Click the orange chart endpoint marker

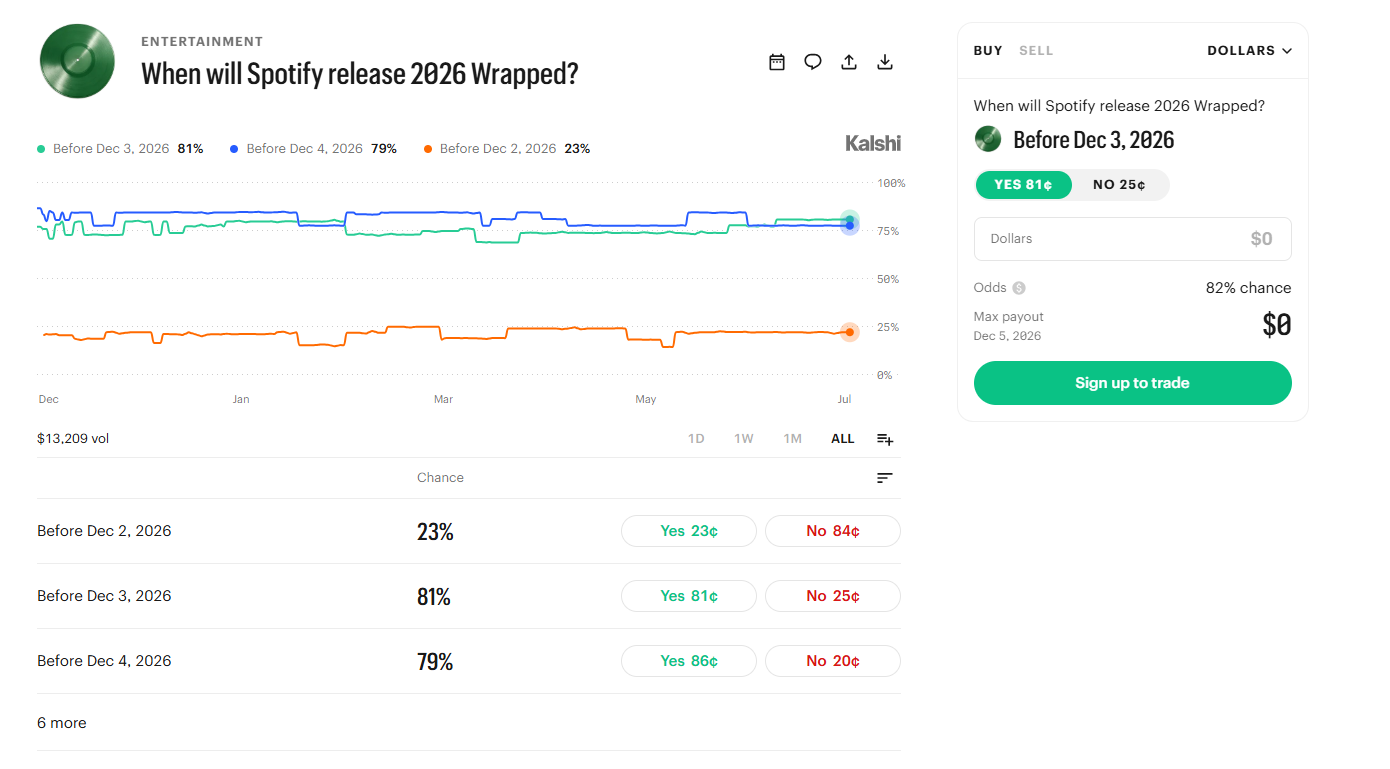coord(850,332)
